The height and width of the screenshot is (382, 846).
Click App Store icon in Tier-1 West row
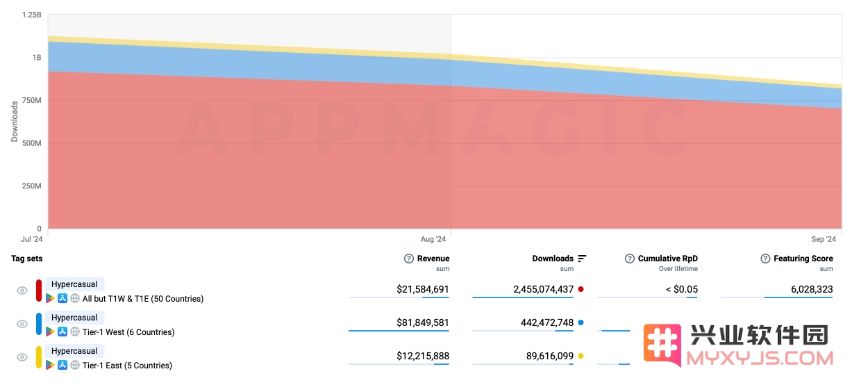click(x=63, y=332)
